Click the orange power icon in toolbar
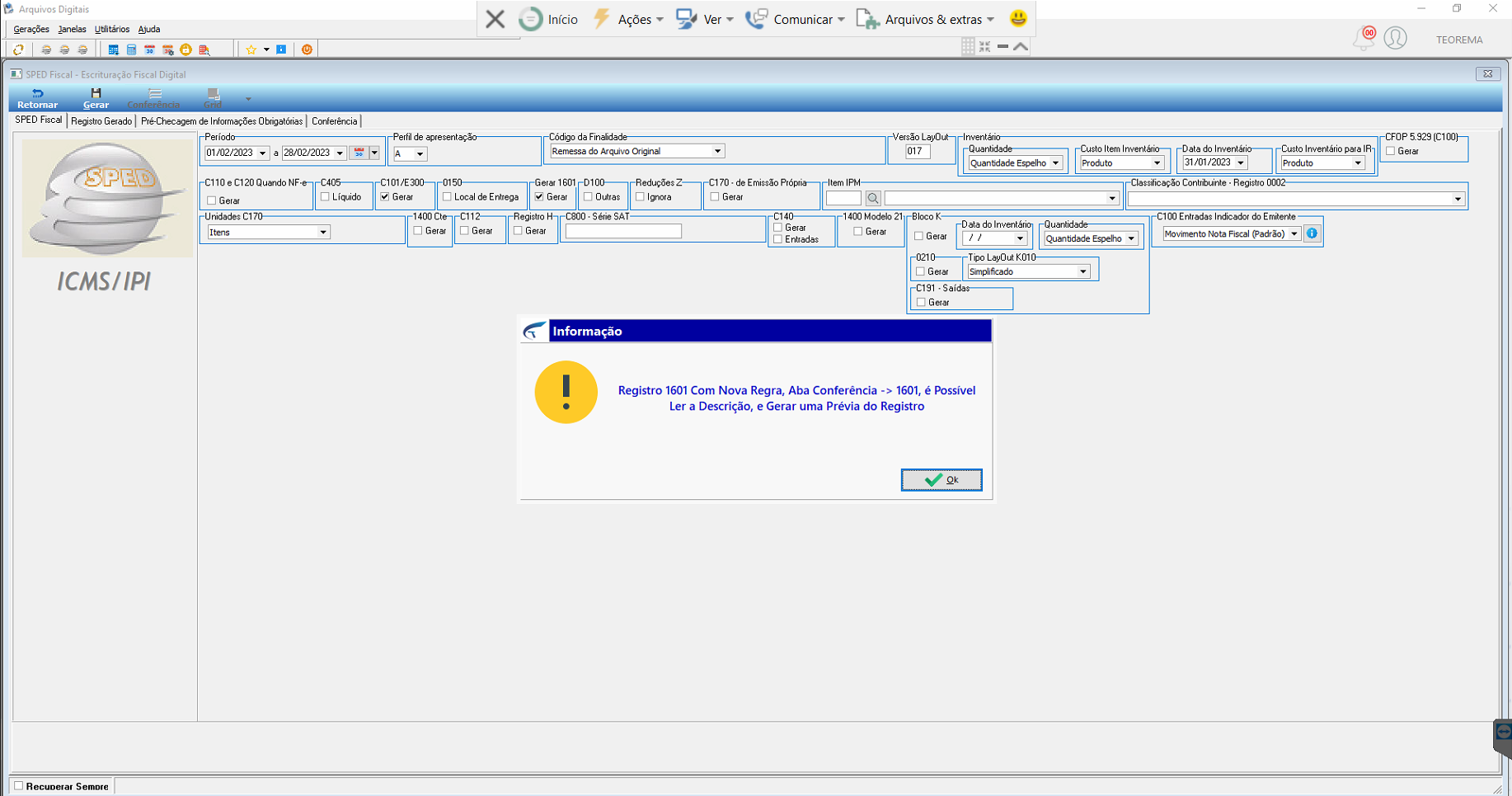This screenshot has height=796, width=1512. point(307,49)
